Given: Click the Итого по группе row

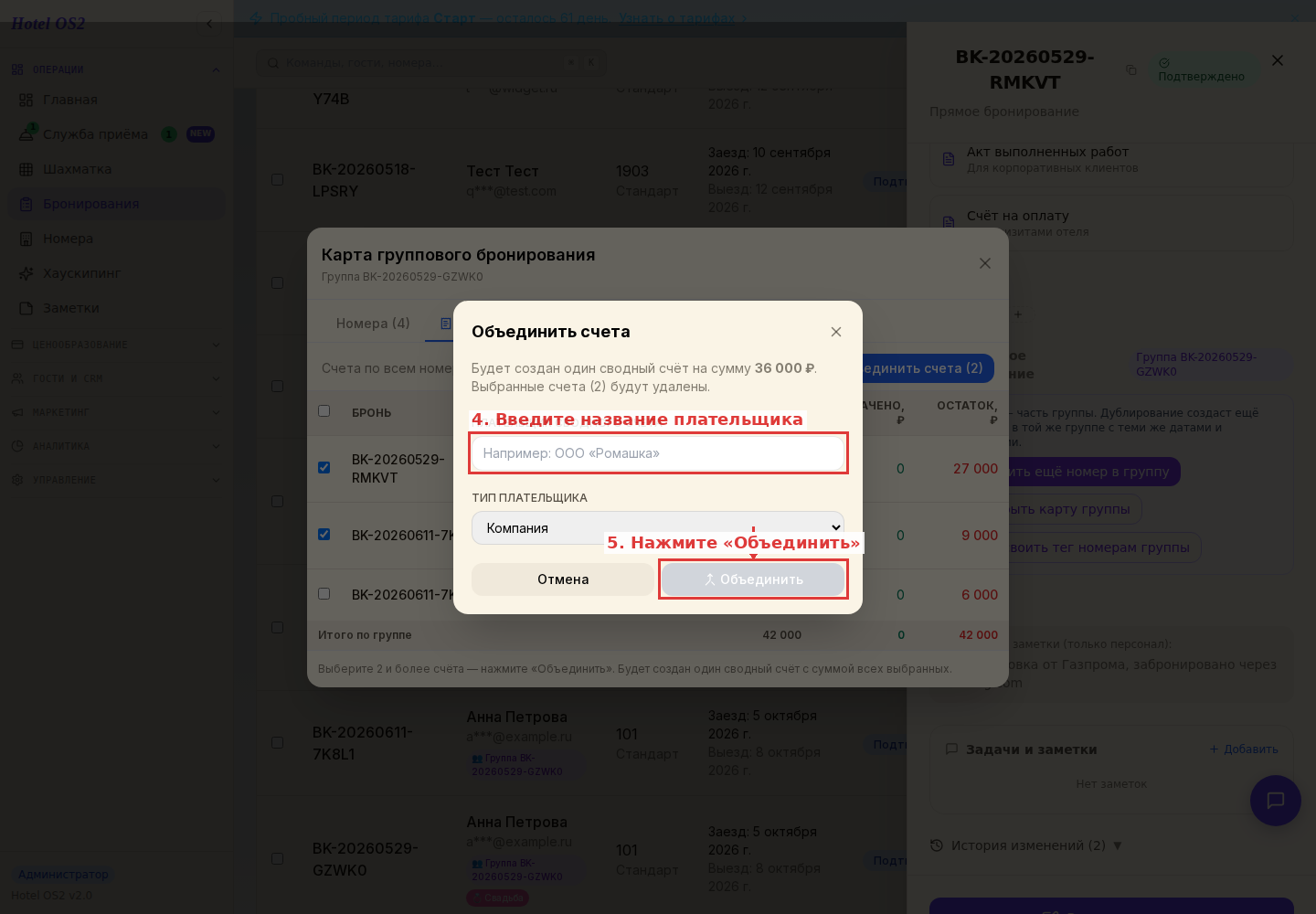Looking at the screenshot, I should [658, 635].
